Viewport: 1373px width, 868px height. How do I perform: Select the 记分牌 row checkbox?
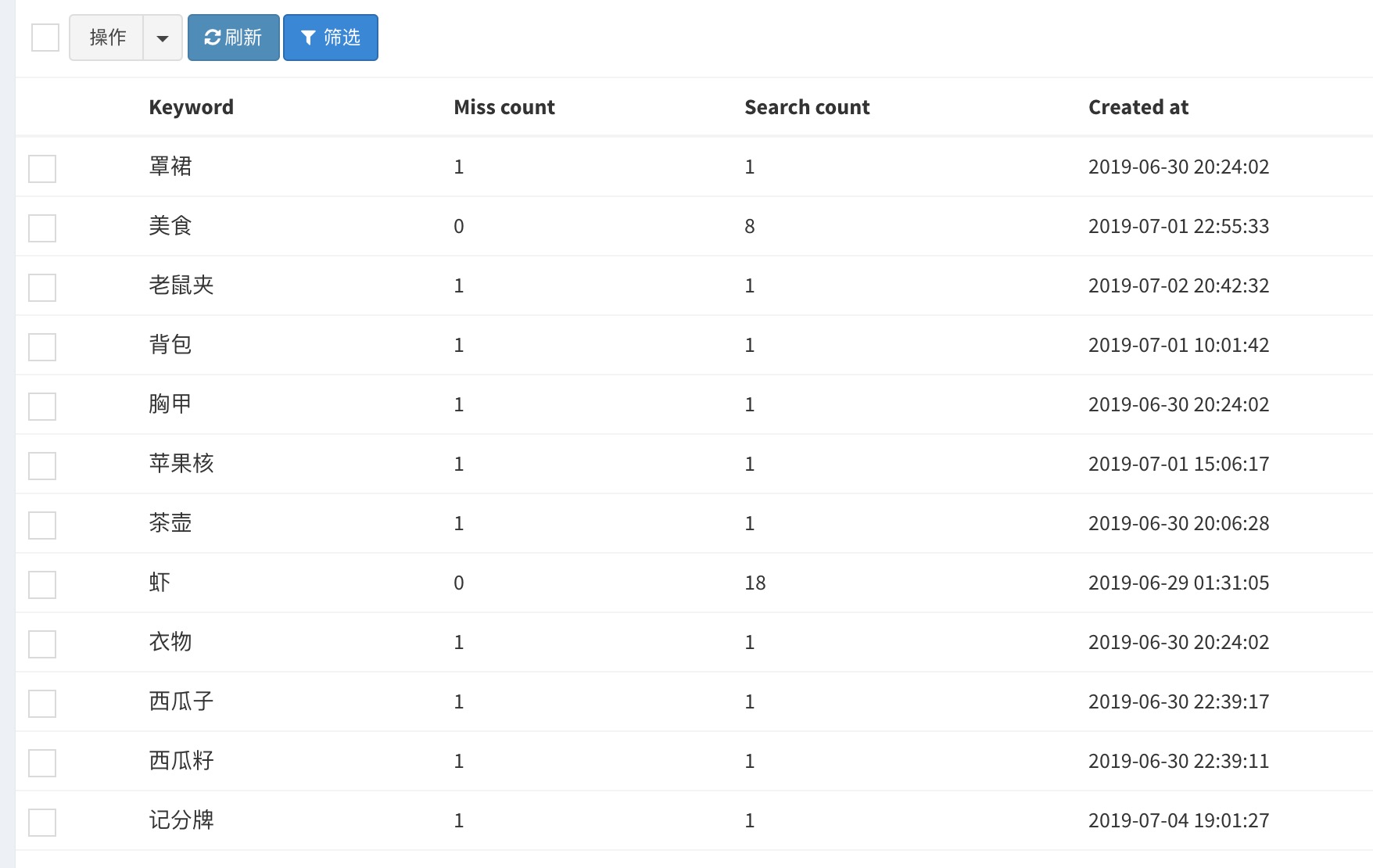pos(42,823)
